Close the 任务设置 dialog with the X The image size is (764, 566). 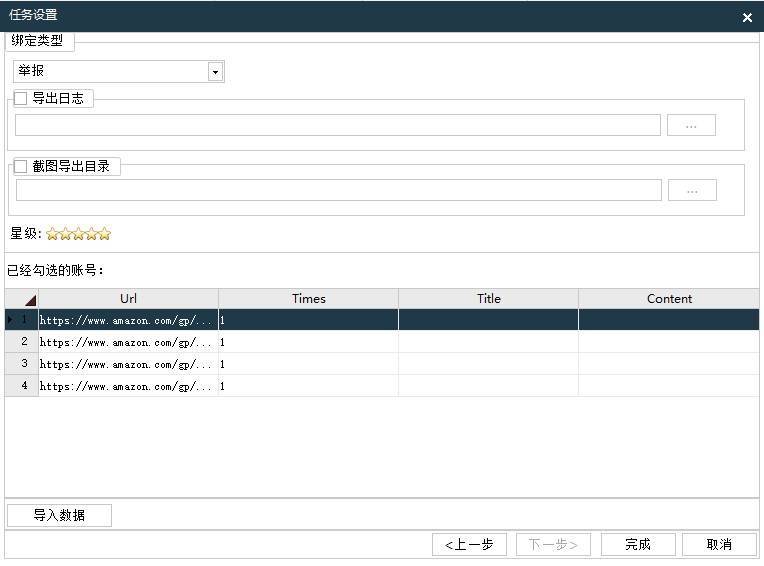coord(747,17)
